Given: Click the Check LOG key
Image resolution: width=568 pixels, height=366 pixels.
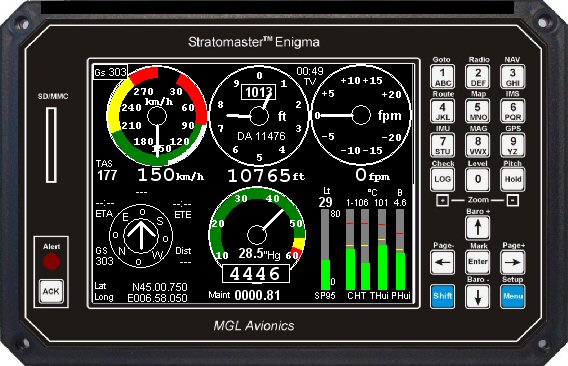Looking at the screenshot, I should 443,179.
